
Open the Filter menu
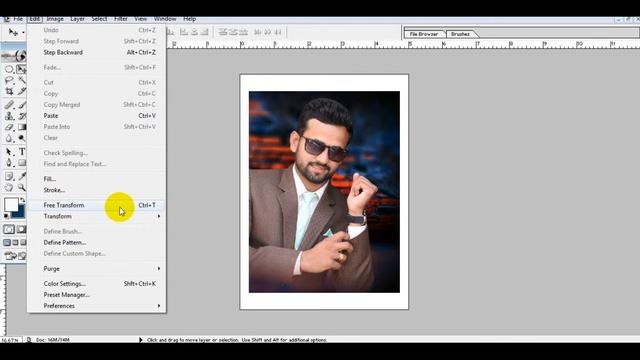tap(121, 19)
